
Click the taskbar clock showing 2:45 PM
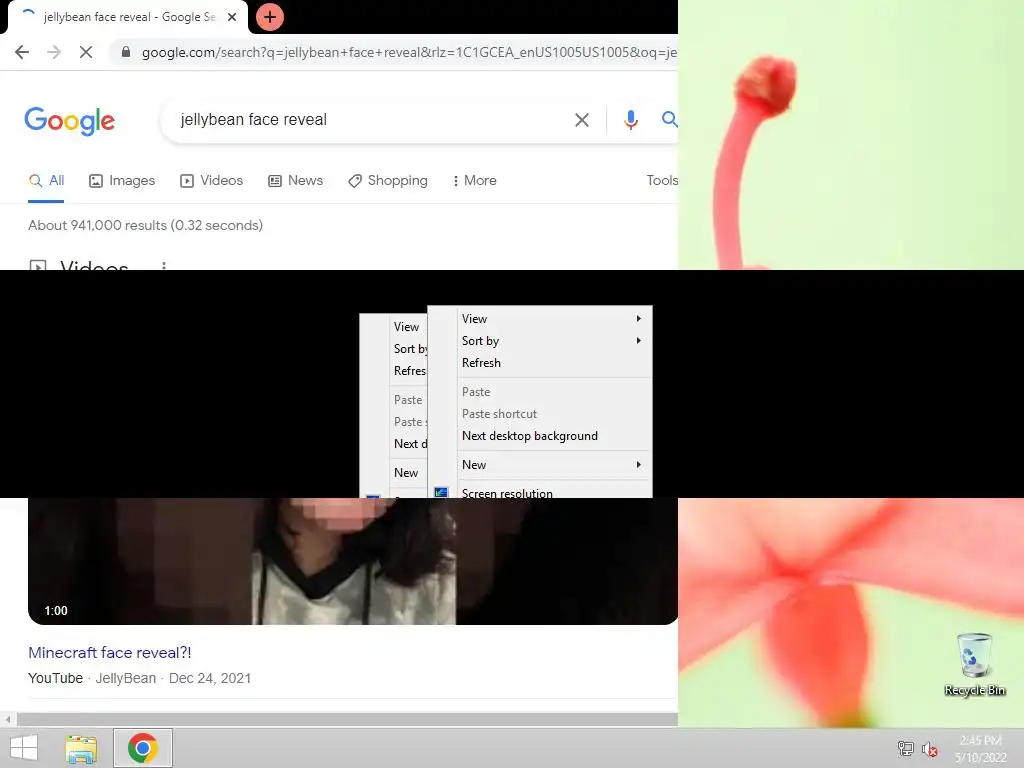tap(981, 748)
